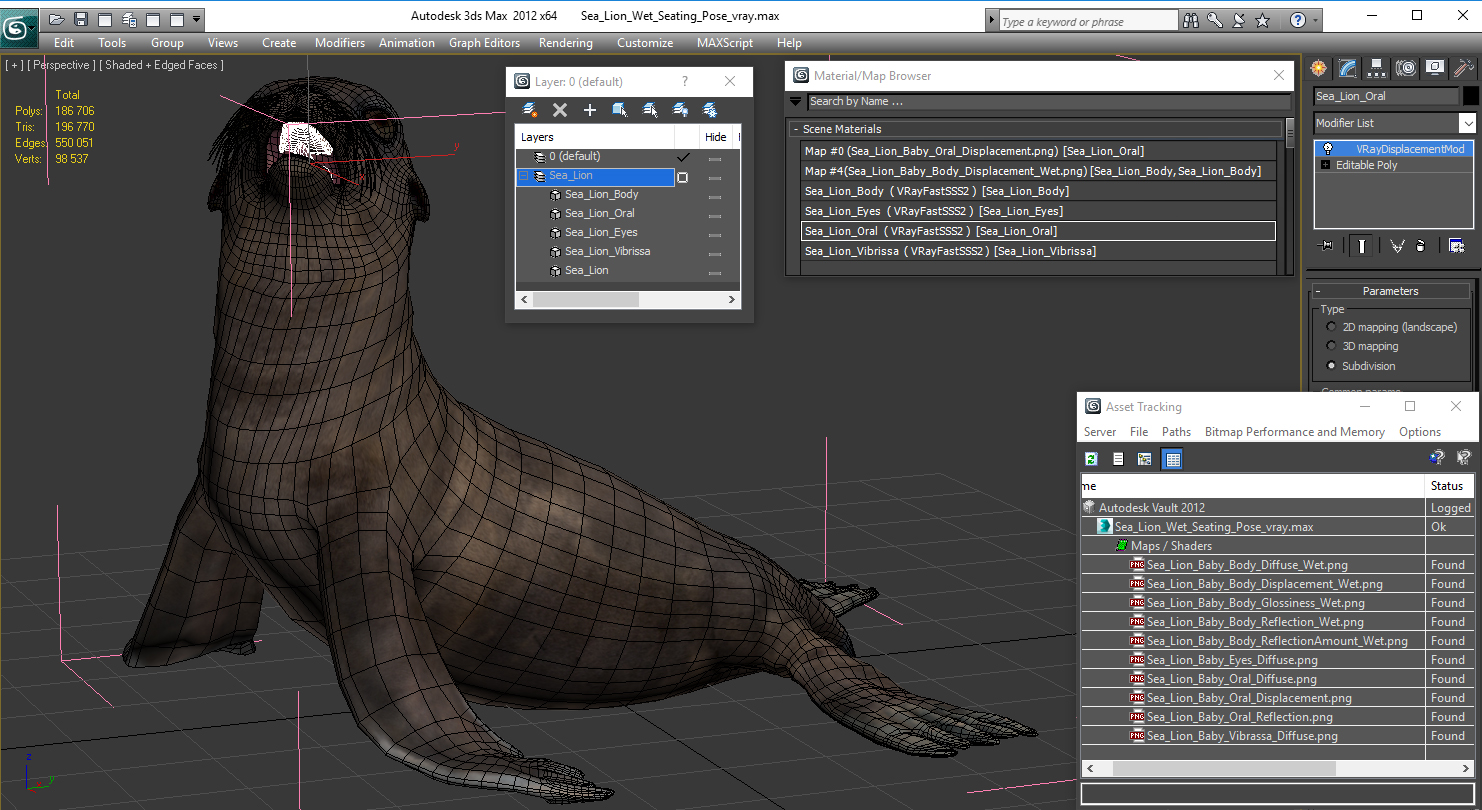Open the Utilities hammer panel tab

click(x=1464, y=68)
